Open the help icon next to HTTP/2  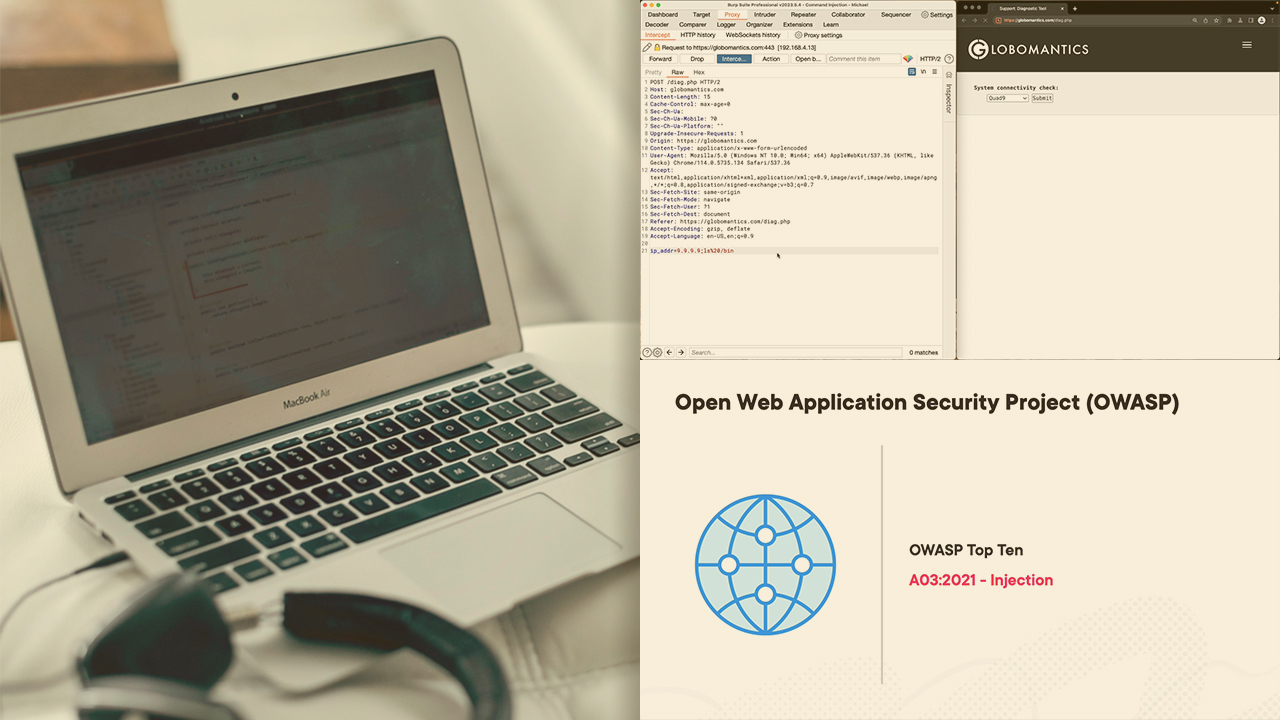pyautogui.click(x=949, y=59)
